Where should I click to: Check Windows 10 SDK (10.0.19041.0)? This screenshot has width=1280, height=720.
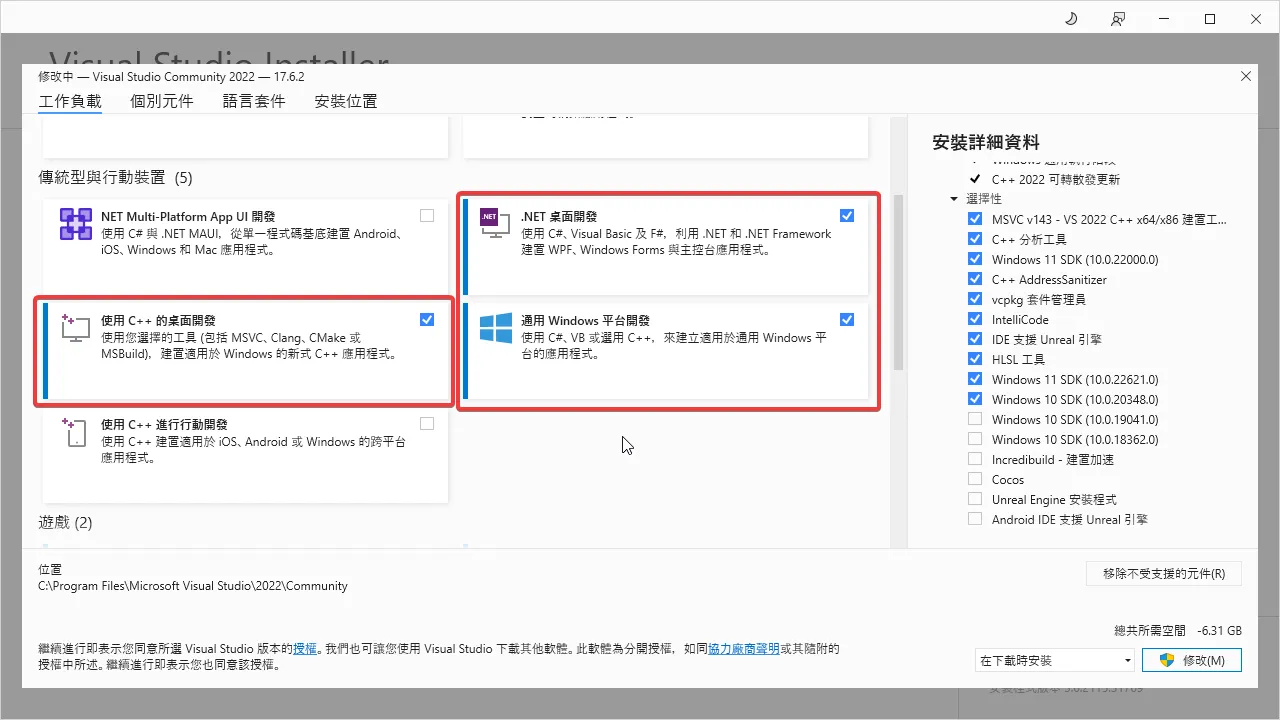tap(975, 419)
